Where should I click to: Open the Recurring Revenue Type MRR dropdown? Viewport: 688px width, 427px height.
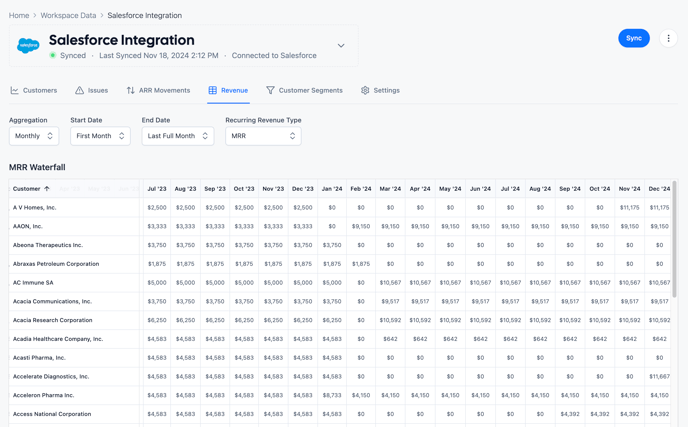pos(263,136)
